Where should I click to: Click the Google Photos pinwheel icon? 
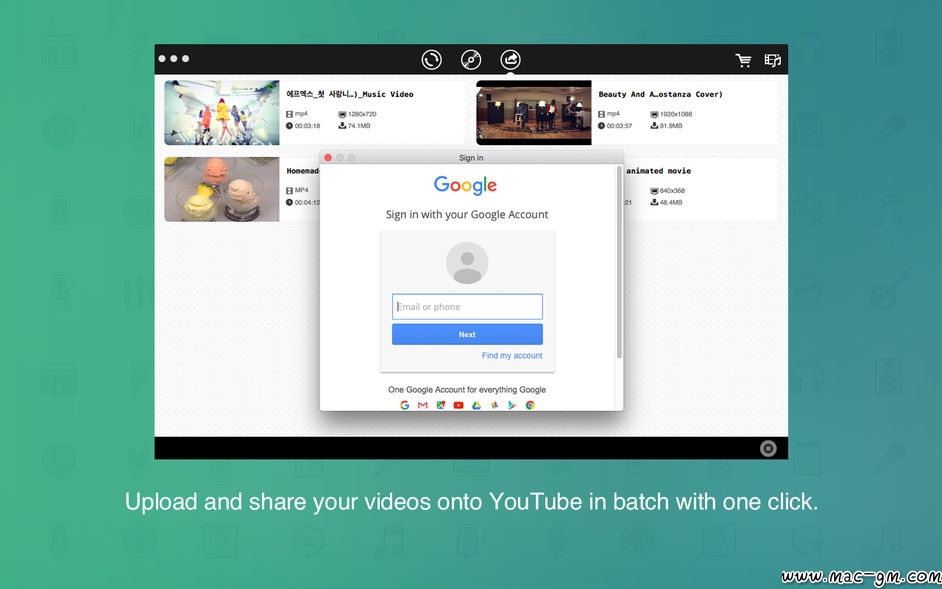(x=494, y=405)
